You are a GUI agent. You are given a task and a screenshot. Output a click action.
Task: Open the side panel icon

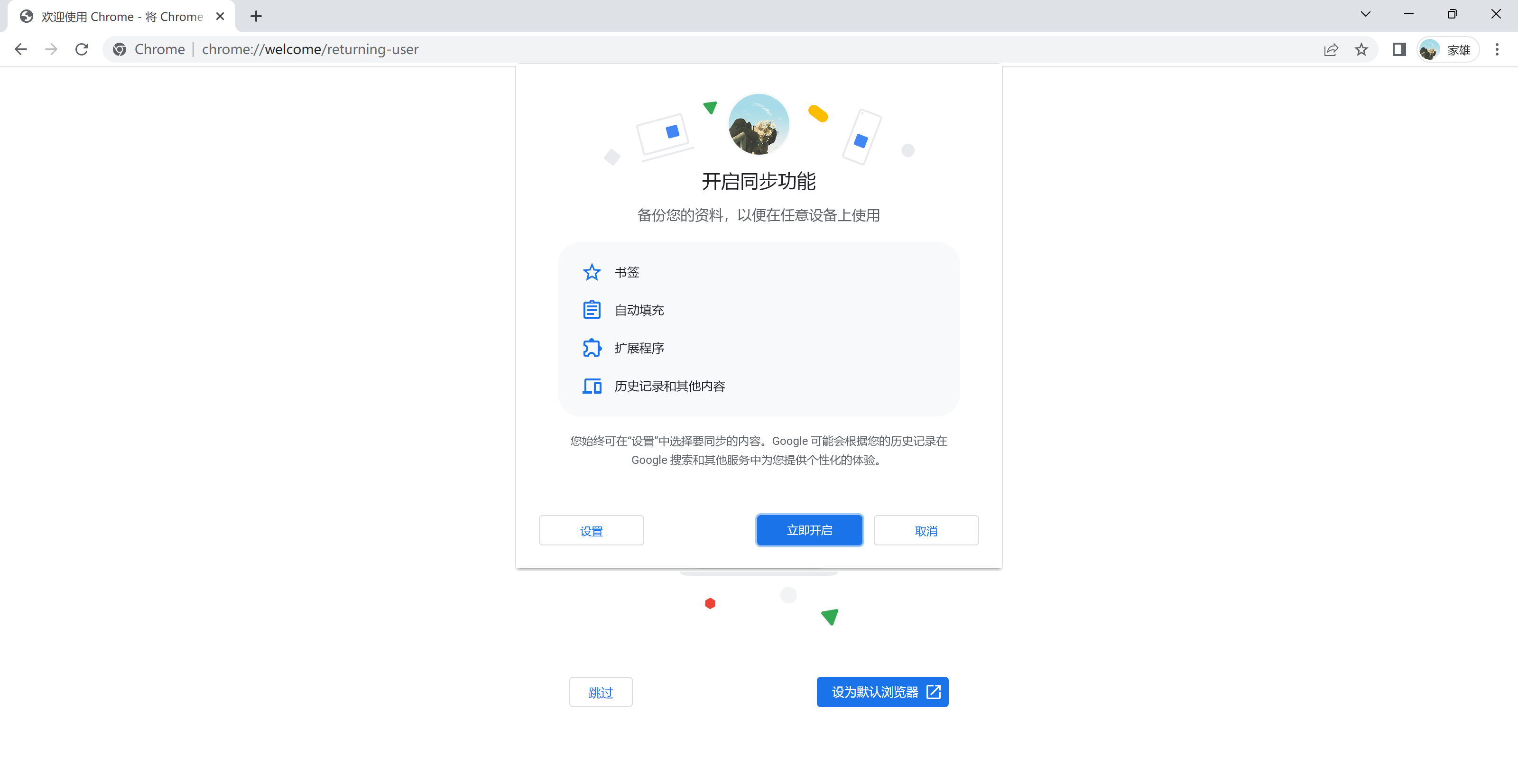(x=1399, y=49)
